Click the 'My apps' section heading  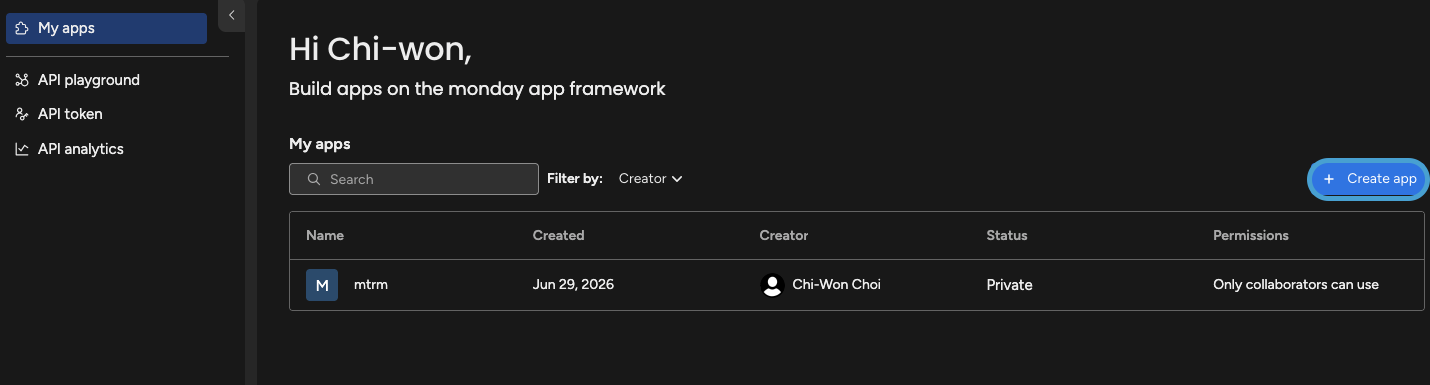[320, 144]
